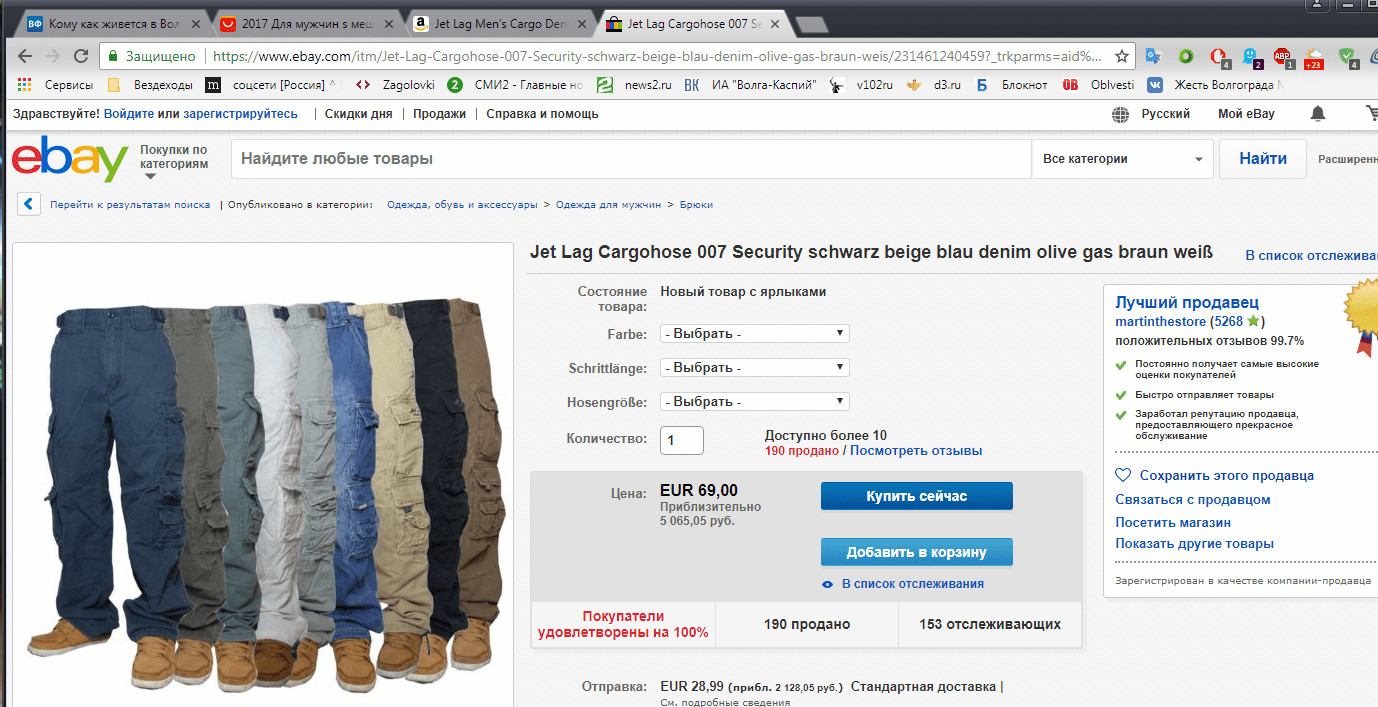
Task: Bookmark this page with the star icon
Action: pyautogui.click(x=1122, y=56)
